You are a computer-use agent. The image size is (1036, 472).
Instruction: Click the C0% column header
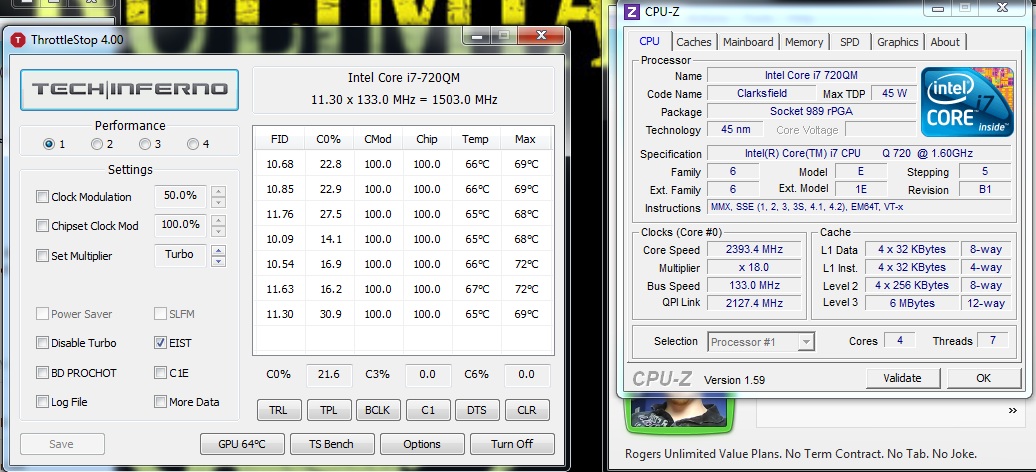point(329,139)
